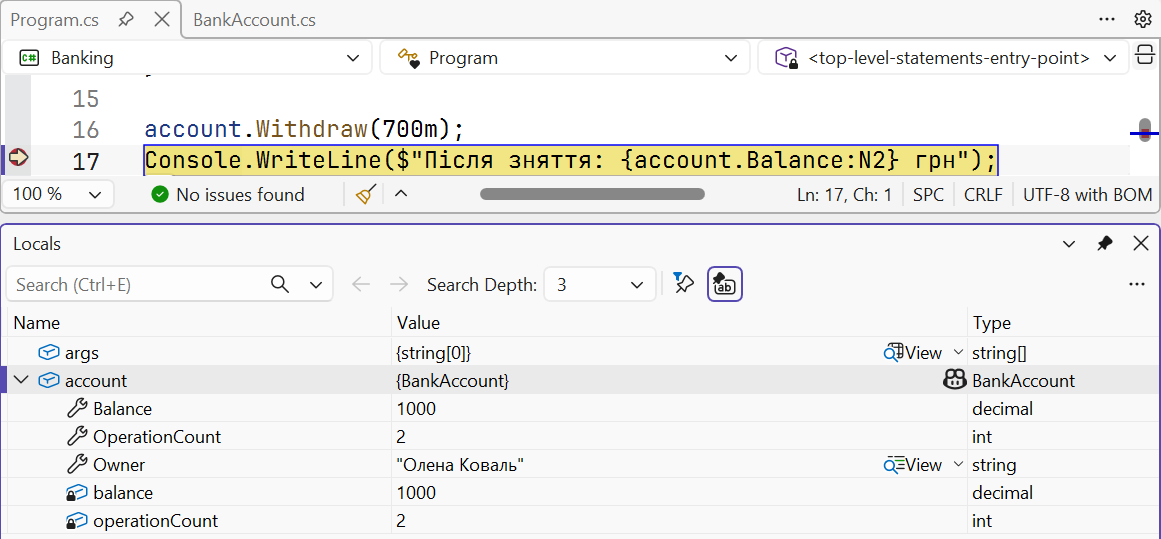The height and width of the screenshot is (539, 1161).
Task: Select the args variable row
Action: (x=580, y=352)
